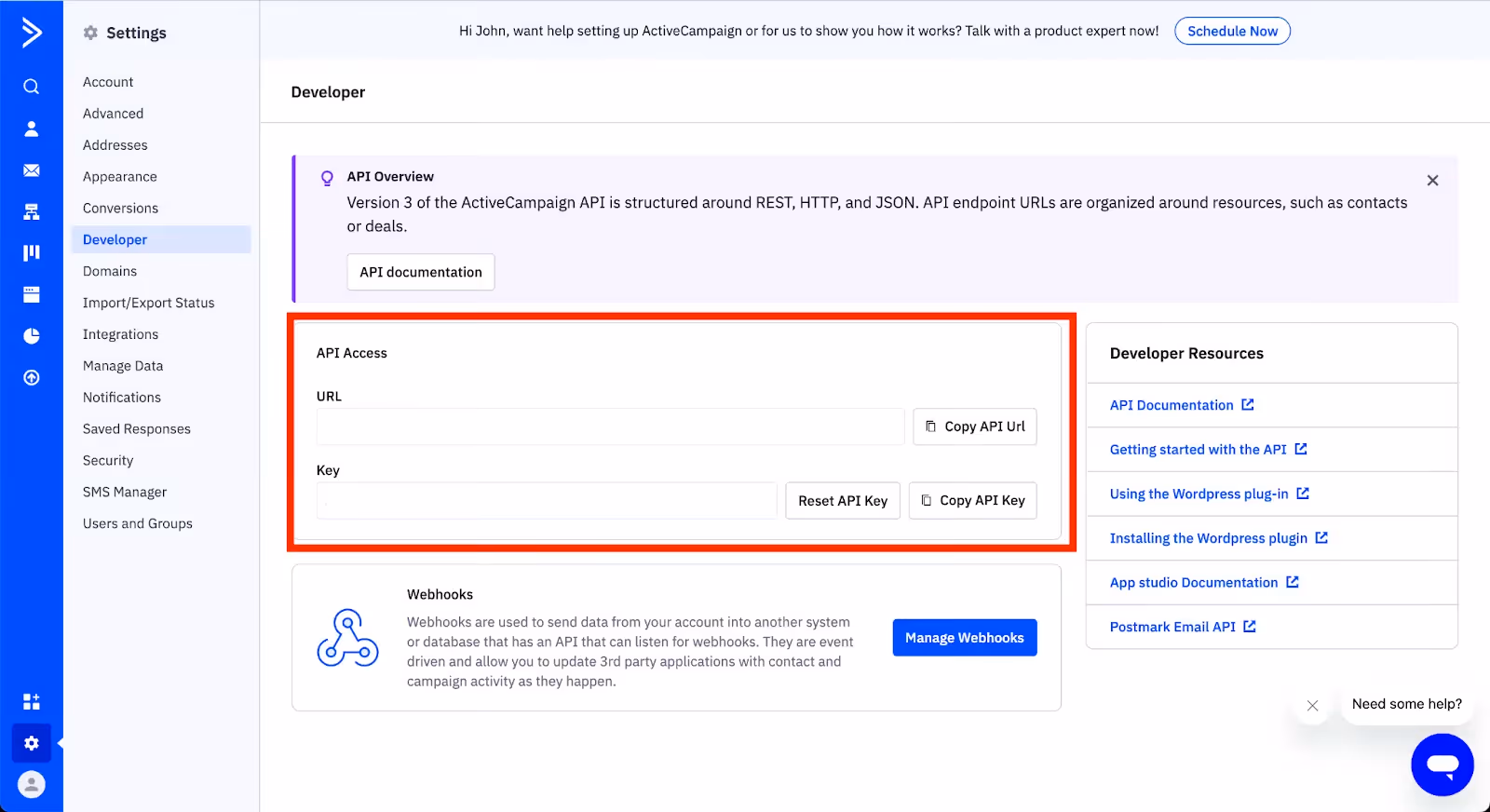The image size is (1490, 812).
Task: Open Postmark Email API link
Action: [x=1172, y=627]
